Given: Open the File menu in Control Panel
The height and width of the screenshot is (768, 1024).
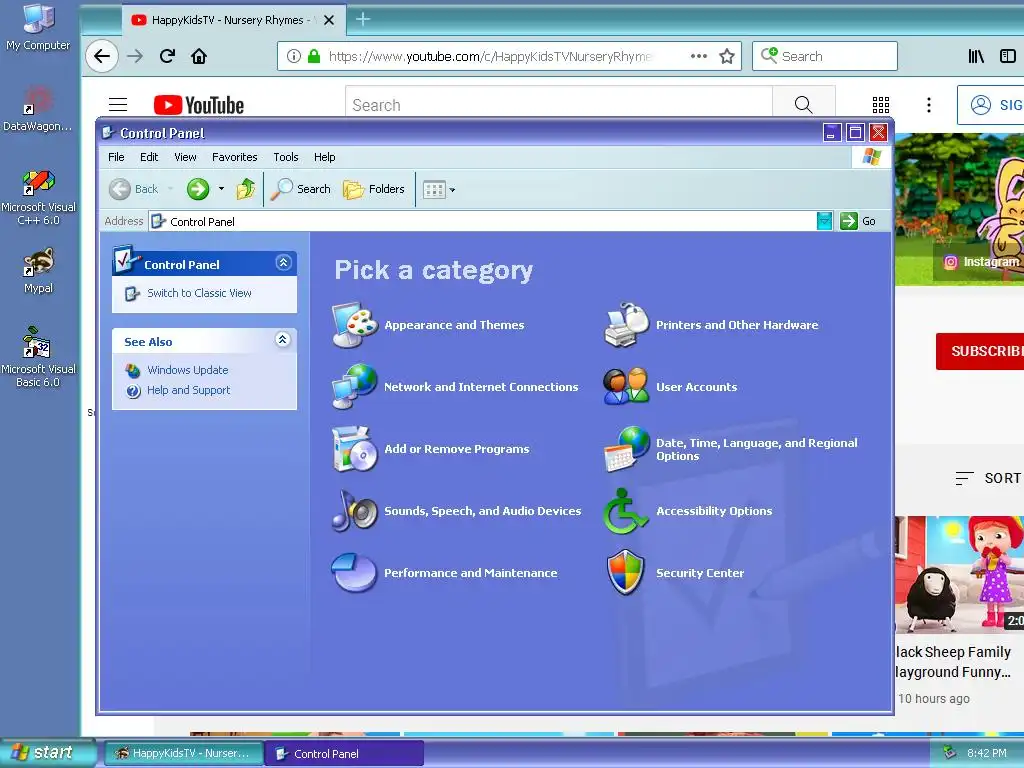Looking at the screenshot, I should coord(116,157).
